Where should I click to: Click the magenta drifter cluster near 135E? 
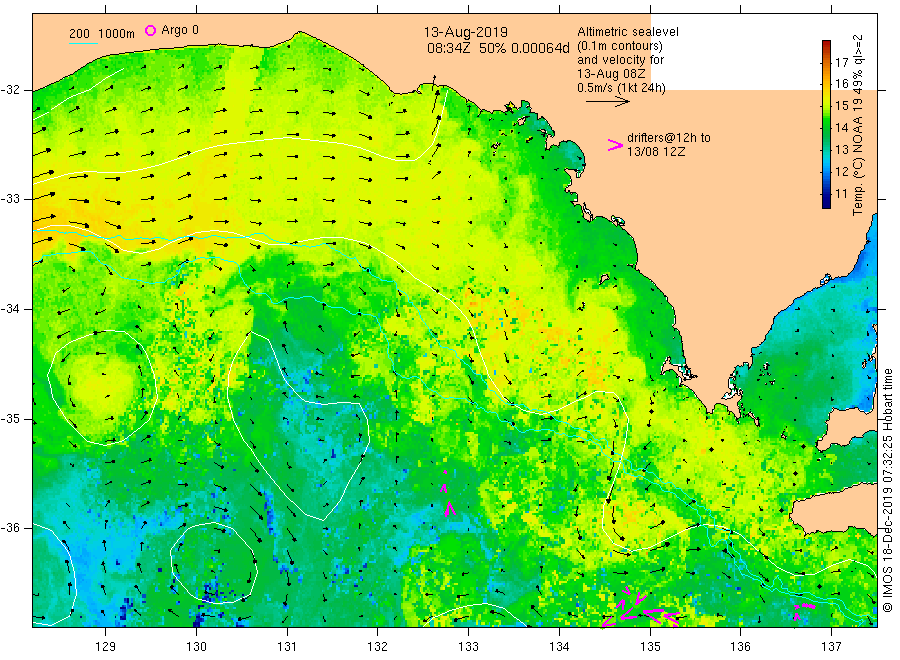click(x=641, y=609)
